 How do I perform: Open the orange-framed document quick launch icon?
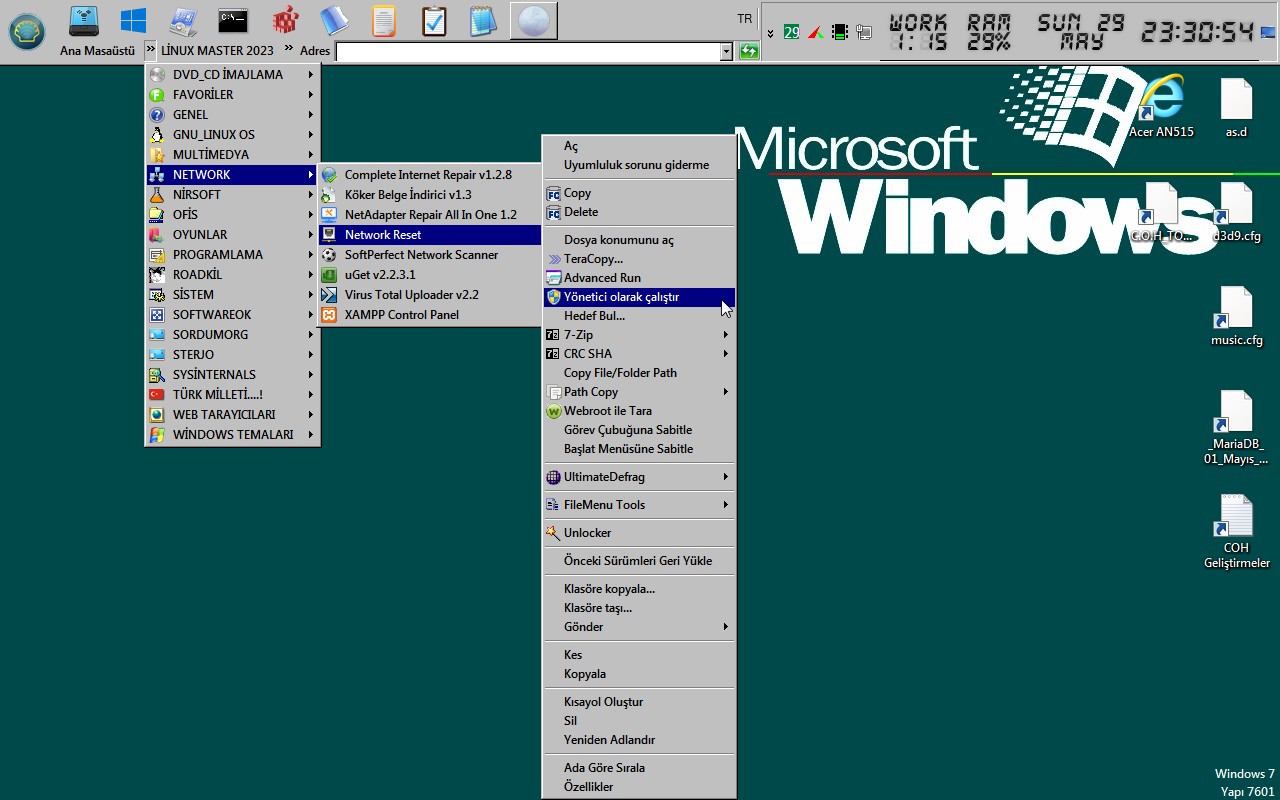tap(383, 20)
